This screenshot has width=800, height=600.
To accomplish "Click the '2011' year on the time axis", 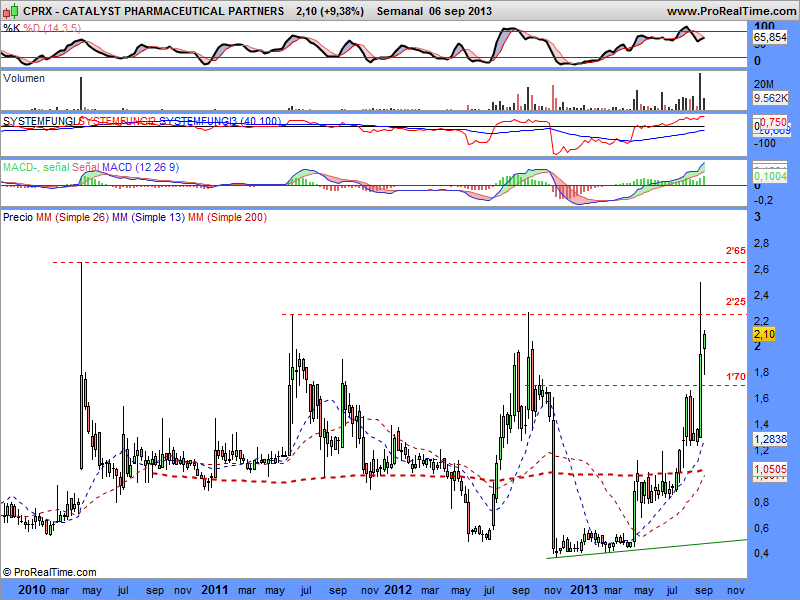I will 215,590.
